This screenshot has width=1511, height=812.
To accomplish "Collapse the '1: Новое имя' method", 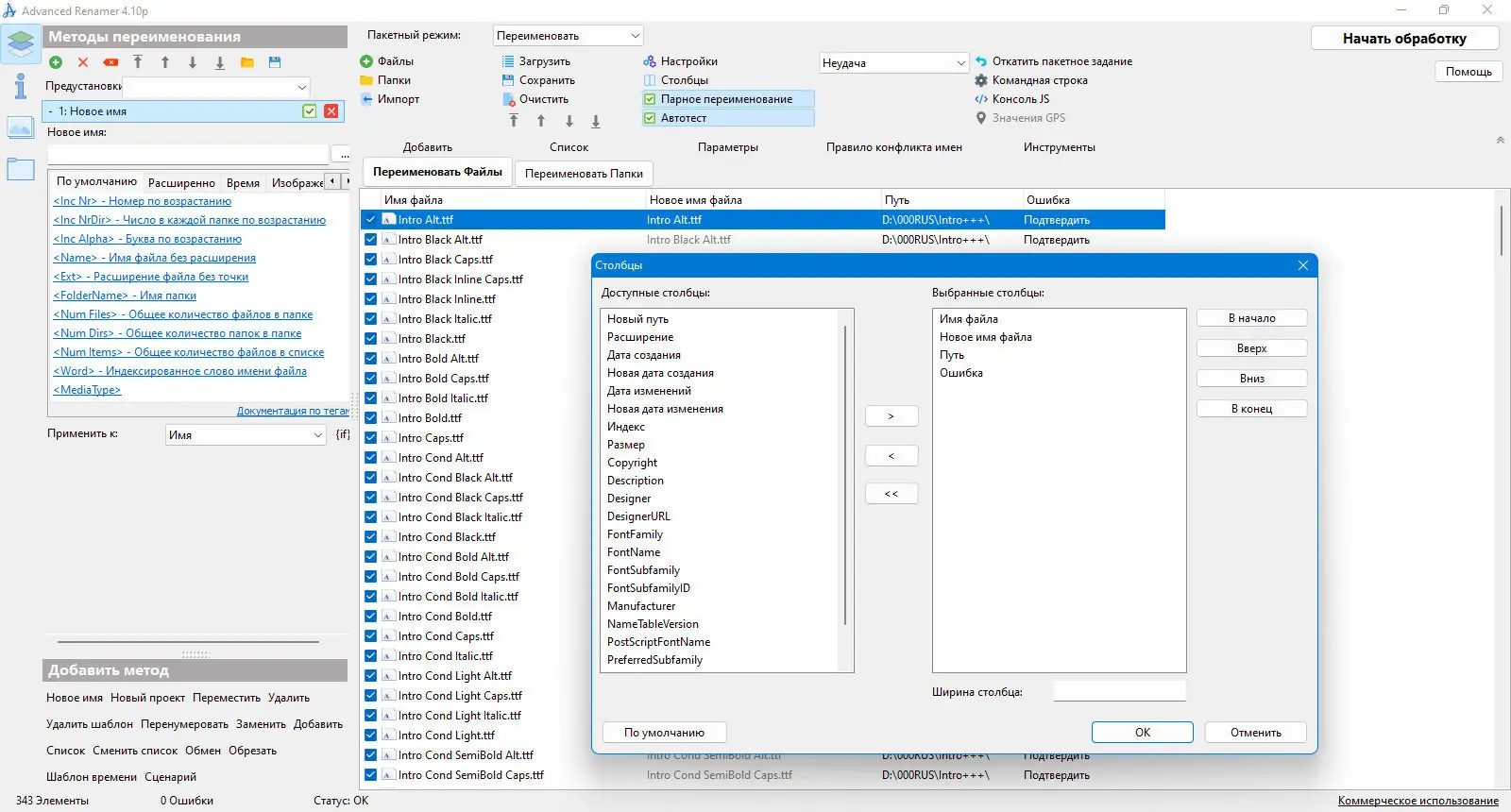I will [50, 111].
